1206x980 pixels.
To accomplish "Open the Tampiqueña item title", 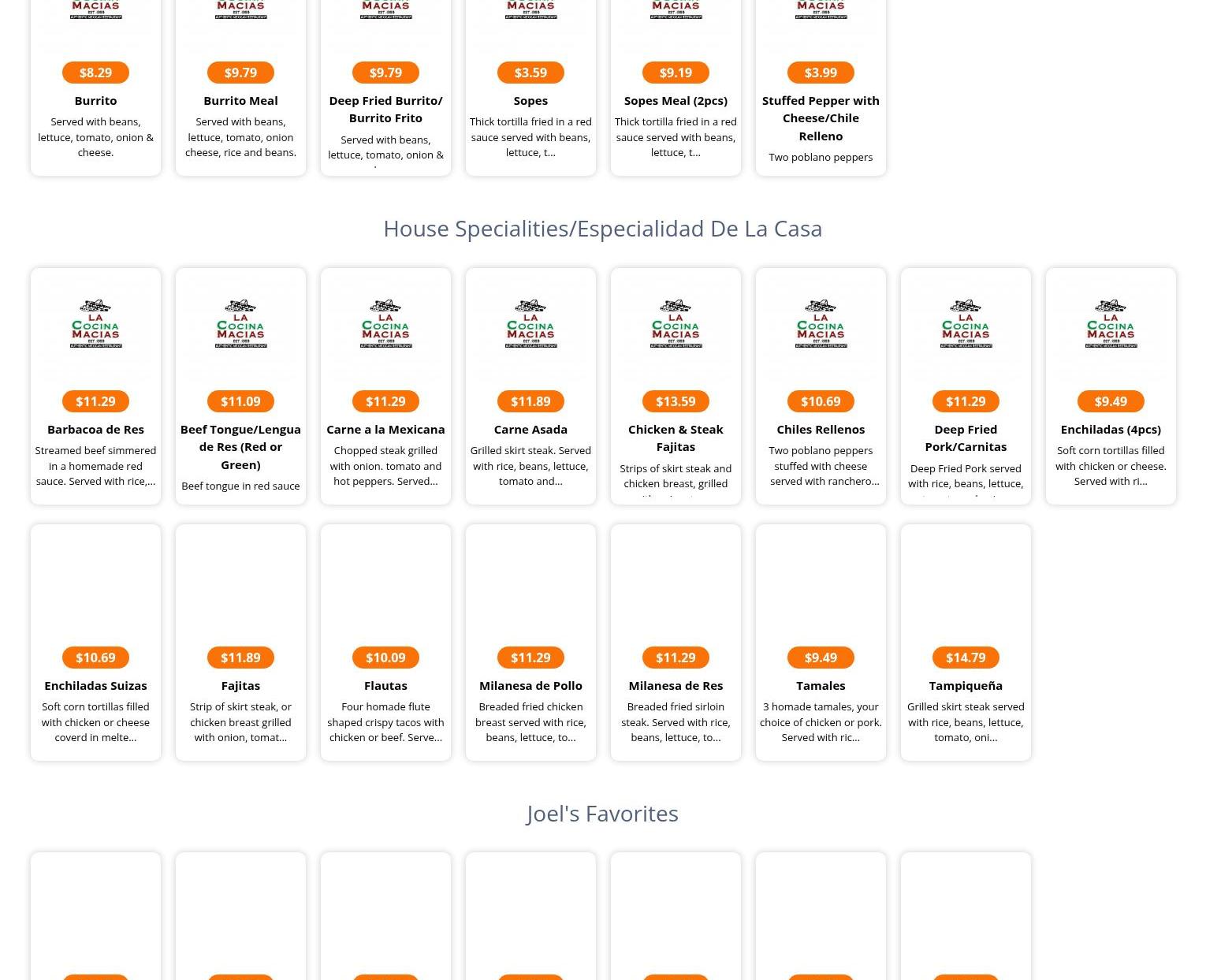I will pos(966,686).
